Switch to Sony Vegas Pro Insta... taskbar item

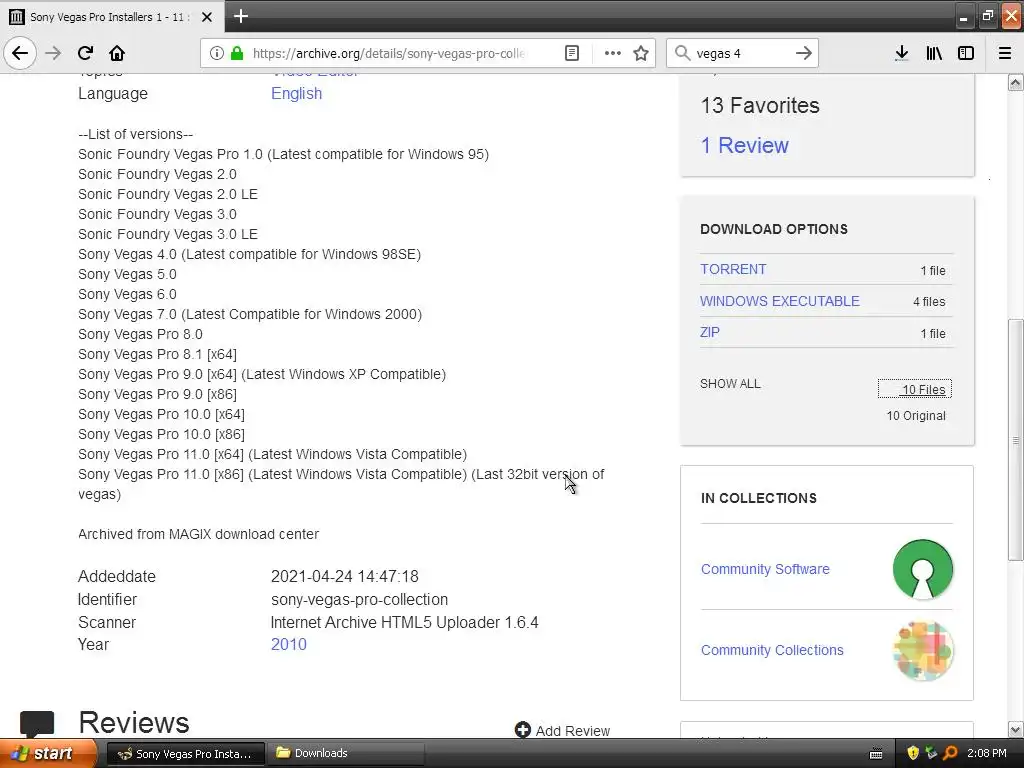185,753
